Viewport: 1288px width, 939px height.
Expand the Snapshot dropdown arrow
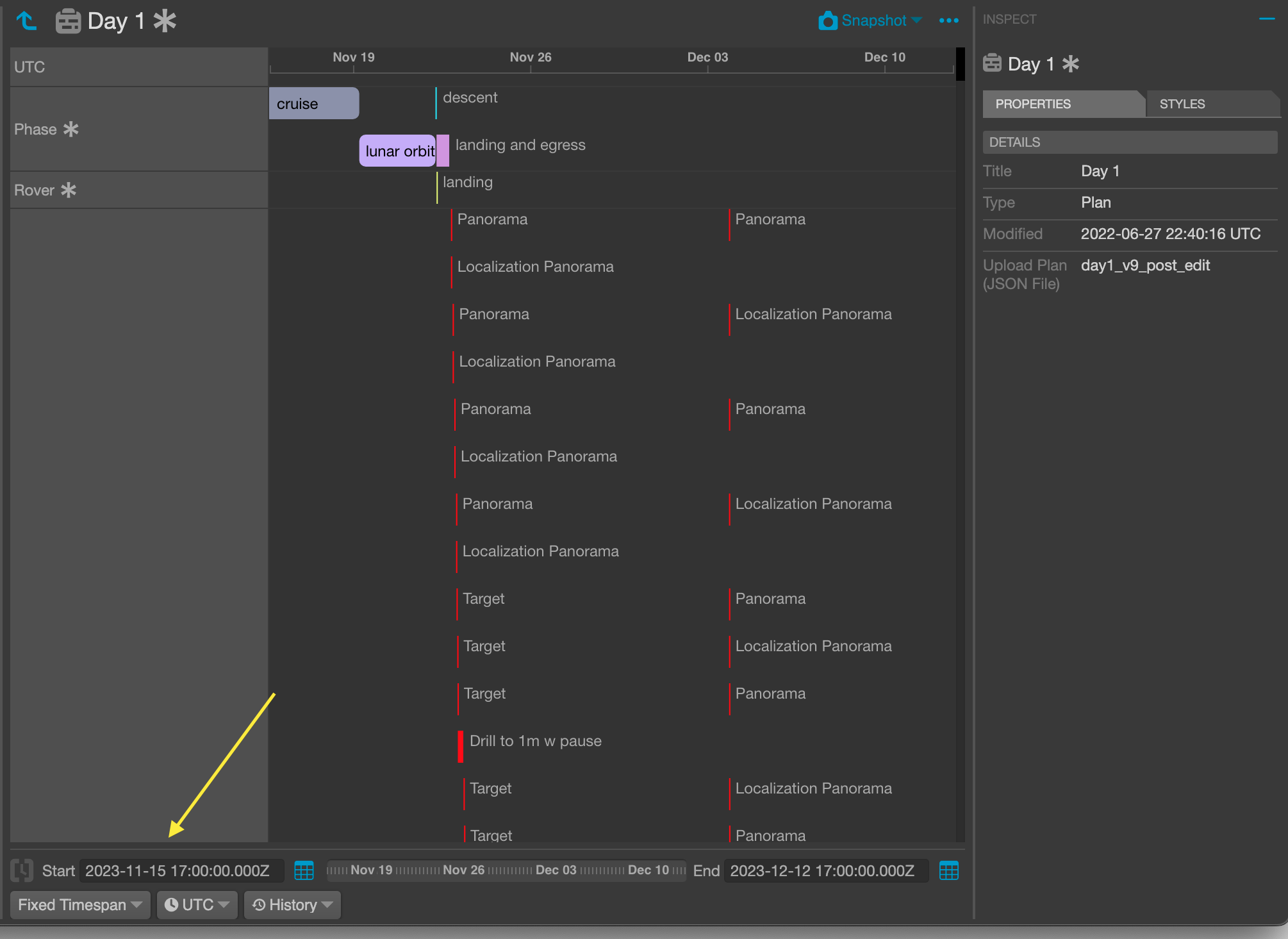tap(916, 21)
